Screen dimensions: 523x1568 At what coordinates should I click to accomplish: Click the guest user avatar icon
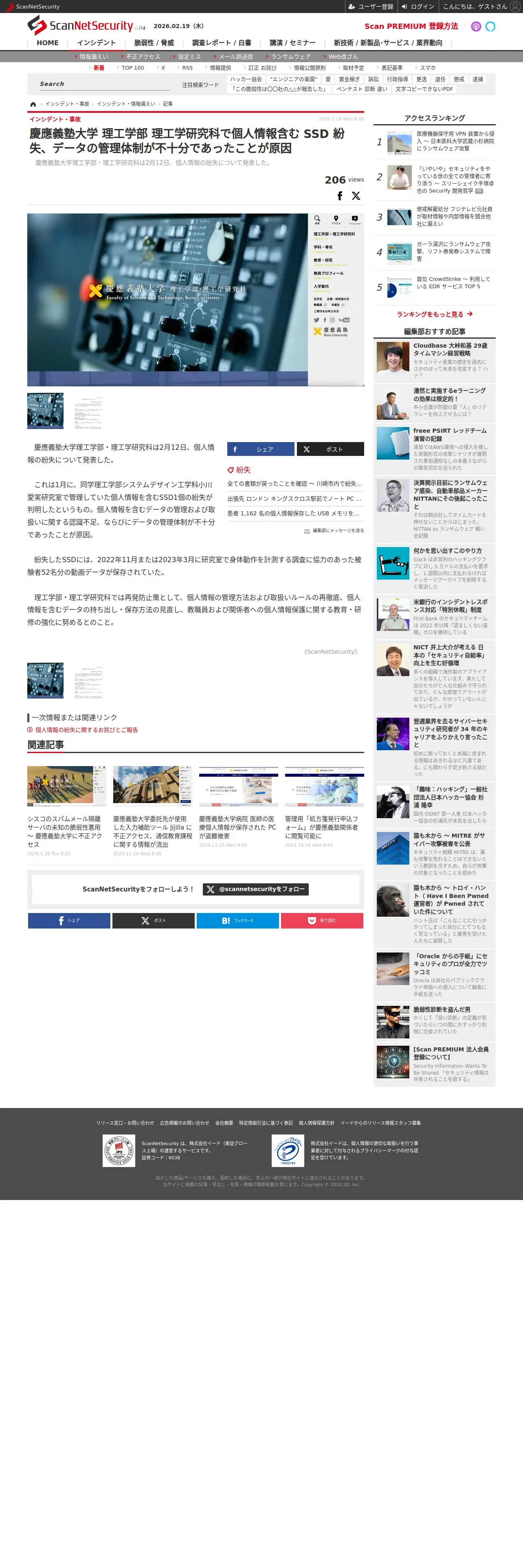515,7
